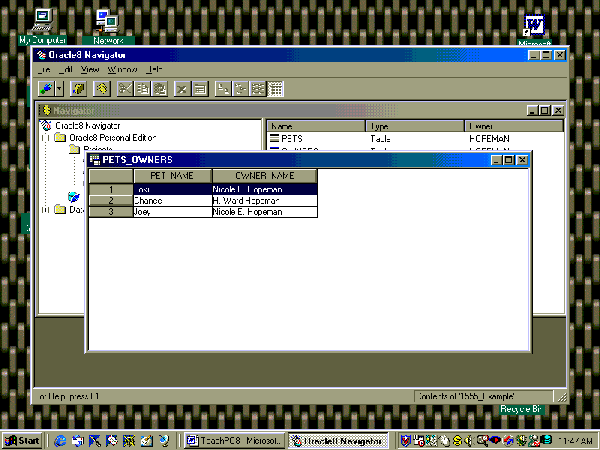The image size is (600, 450).
Task: Click the Cut scissors toolbar icon
Action: point(125,89)
